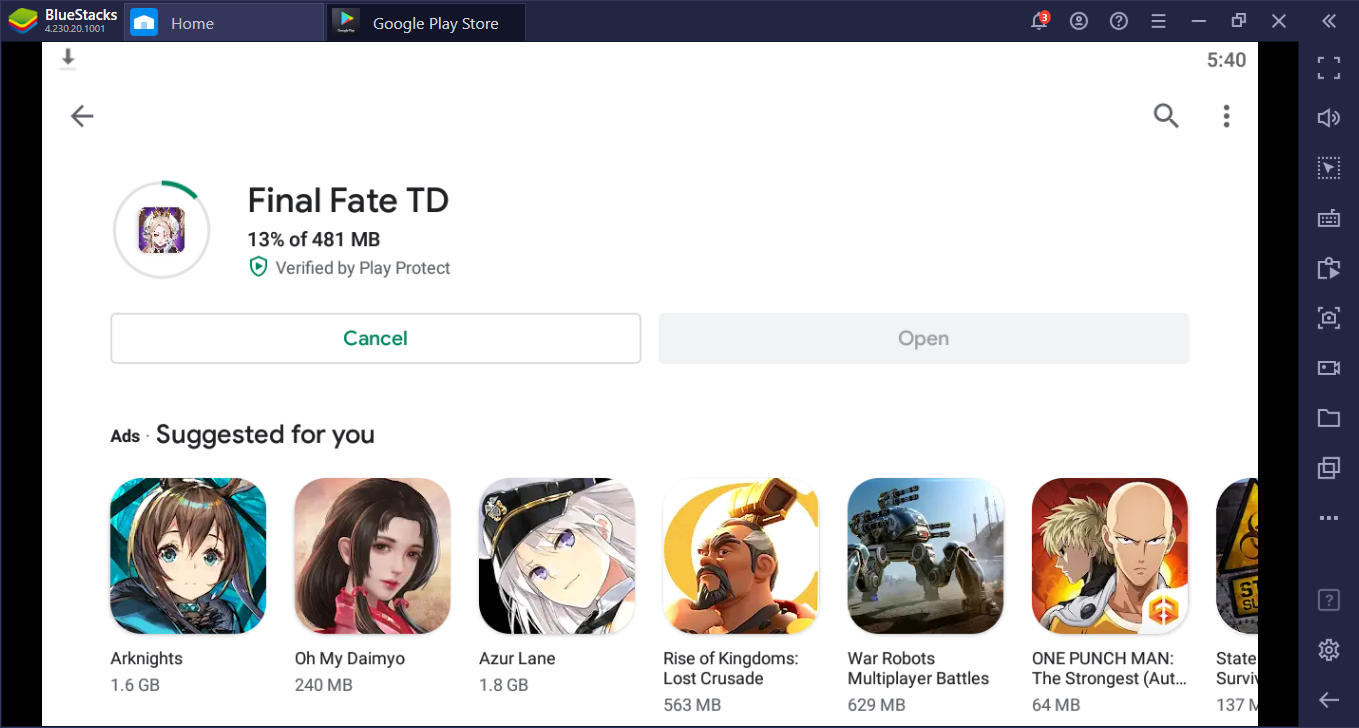
Task: Open the sidebar help guide icon
Action: click(1328, 600)
